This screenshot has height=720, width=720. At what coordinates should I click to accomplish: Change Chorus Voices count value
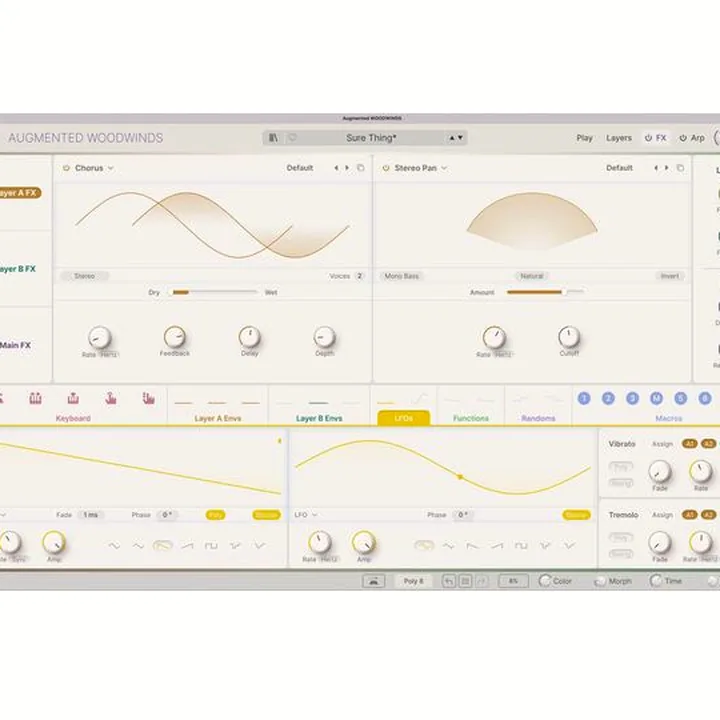coord(360,276)
